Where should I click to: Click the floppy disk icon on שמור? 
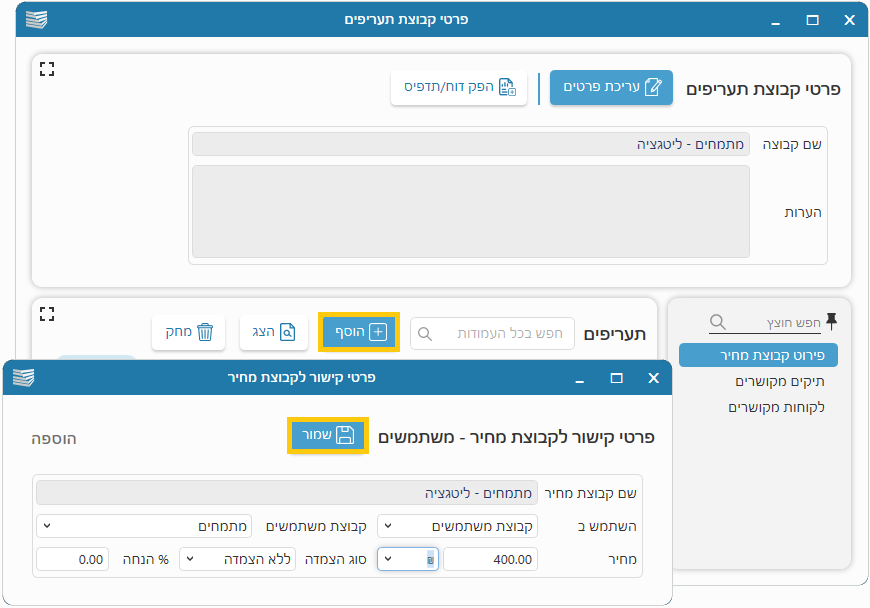(x=345, y=435)
